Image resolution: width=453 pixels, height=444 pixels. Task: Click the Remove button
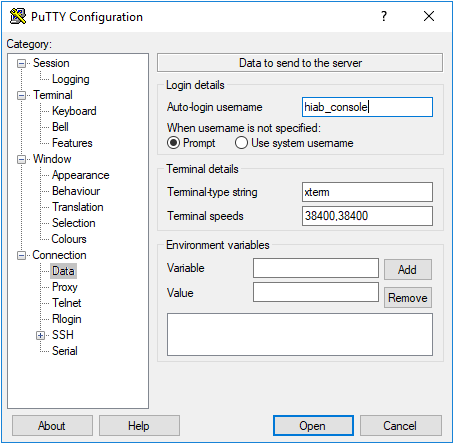(x=408, y=298)
